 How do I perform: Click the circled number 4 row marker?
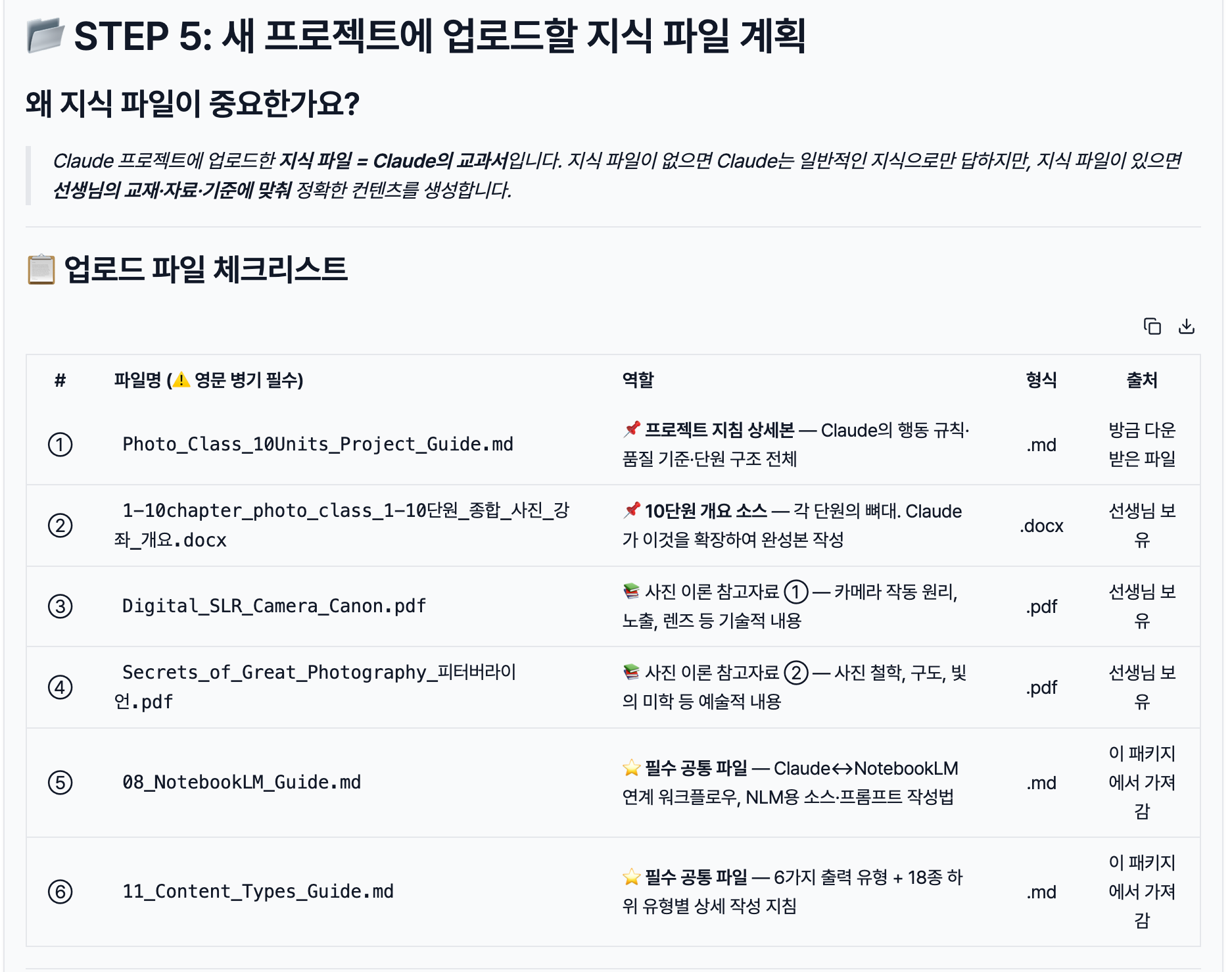(x=60, y=687)
